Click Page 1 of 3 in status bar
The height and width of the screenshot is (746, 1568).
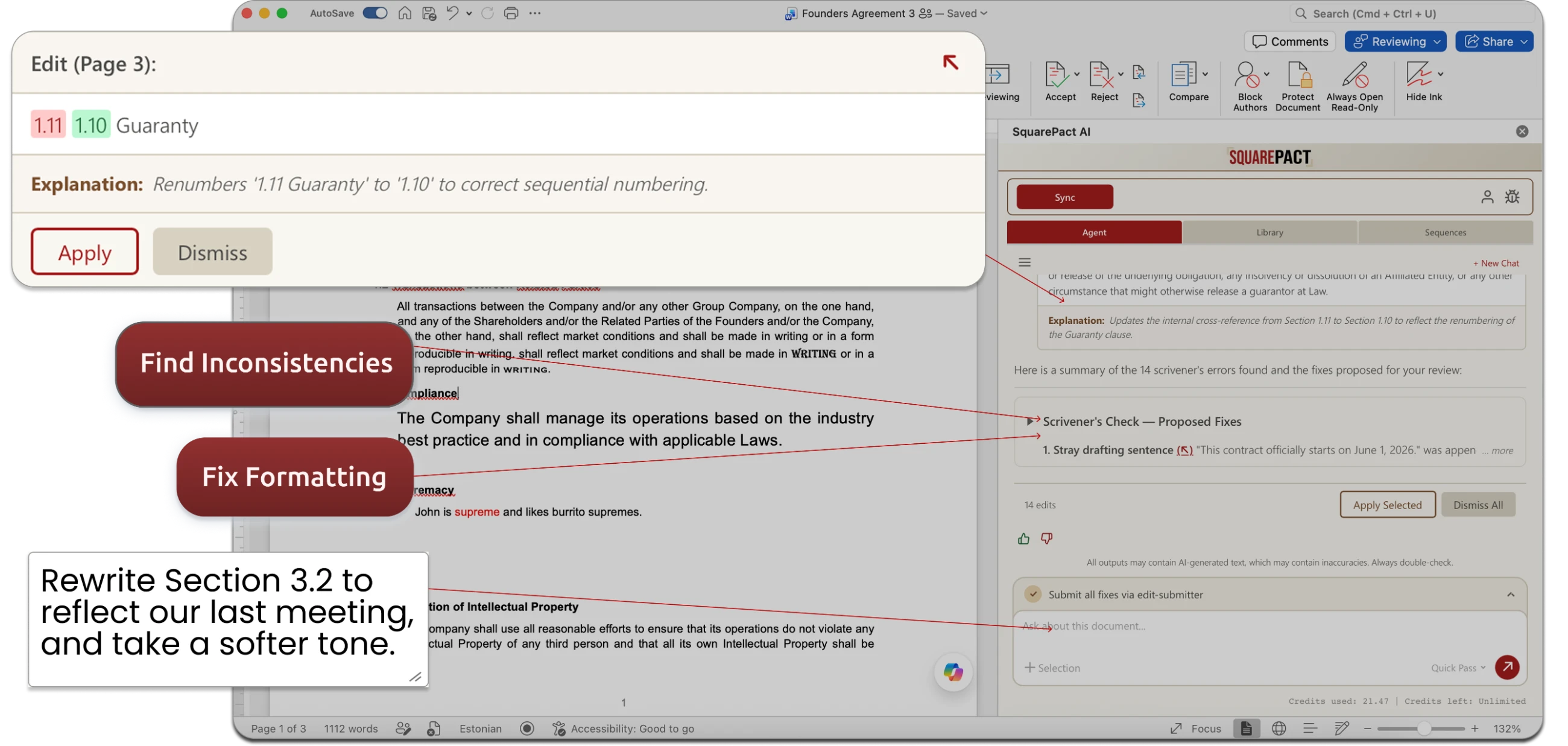tap(279, 729)
